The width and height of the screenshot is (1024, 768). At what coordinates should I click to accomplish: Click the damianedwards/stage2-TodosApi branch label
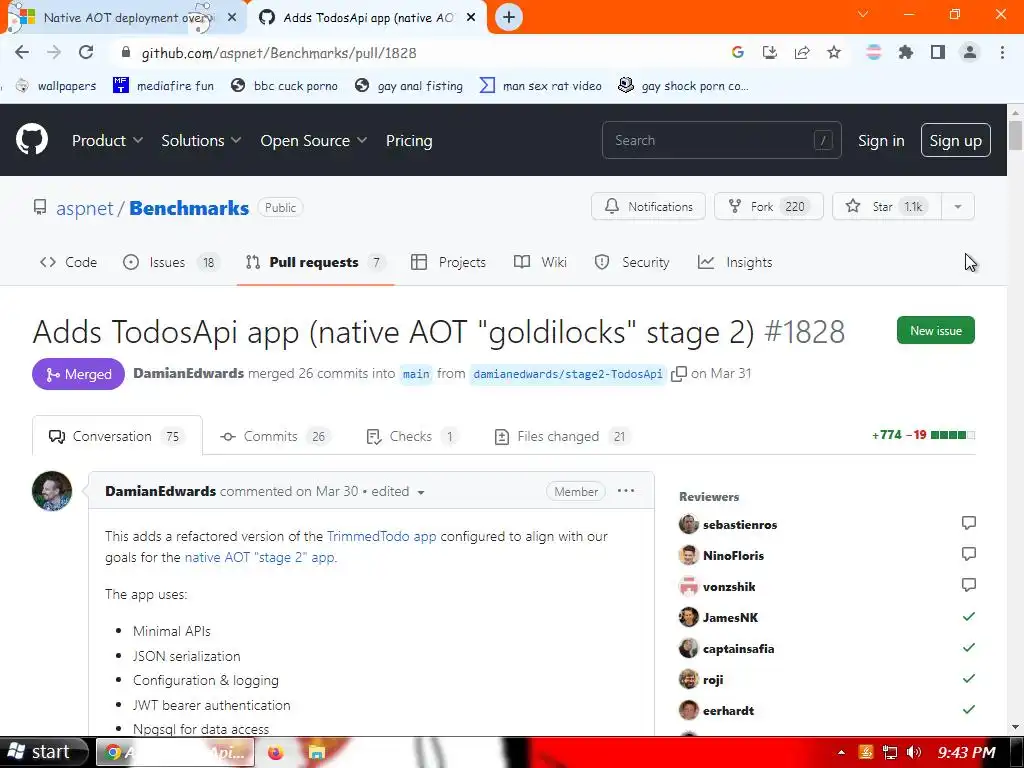[568, 374]
